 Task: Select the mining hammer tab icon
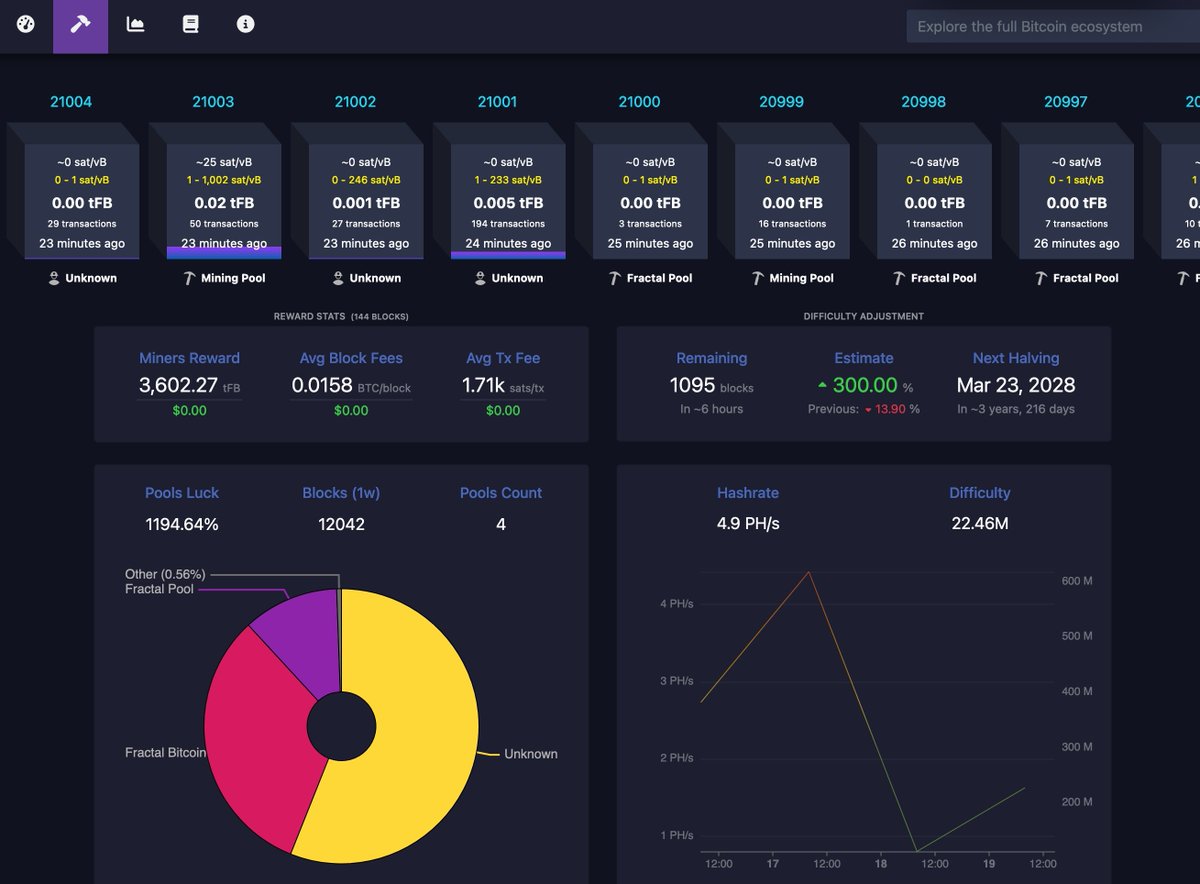point(80,24)
